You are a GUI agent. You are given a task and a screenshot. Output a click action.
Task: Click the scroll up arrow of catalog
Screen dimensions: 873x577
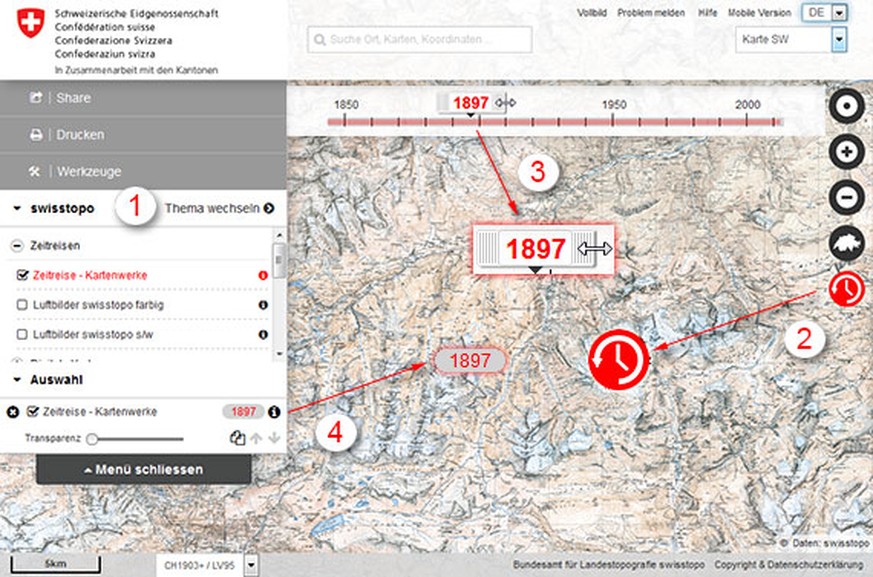click(x=279, y=236)
